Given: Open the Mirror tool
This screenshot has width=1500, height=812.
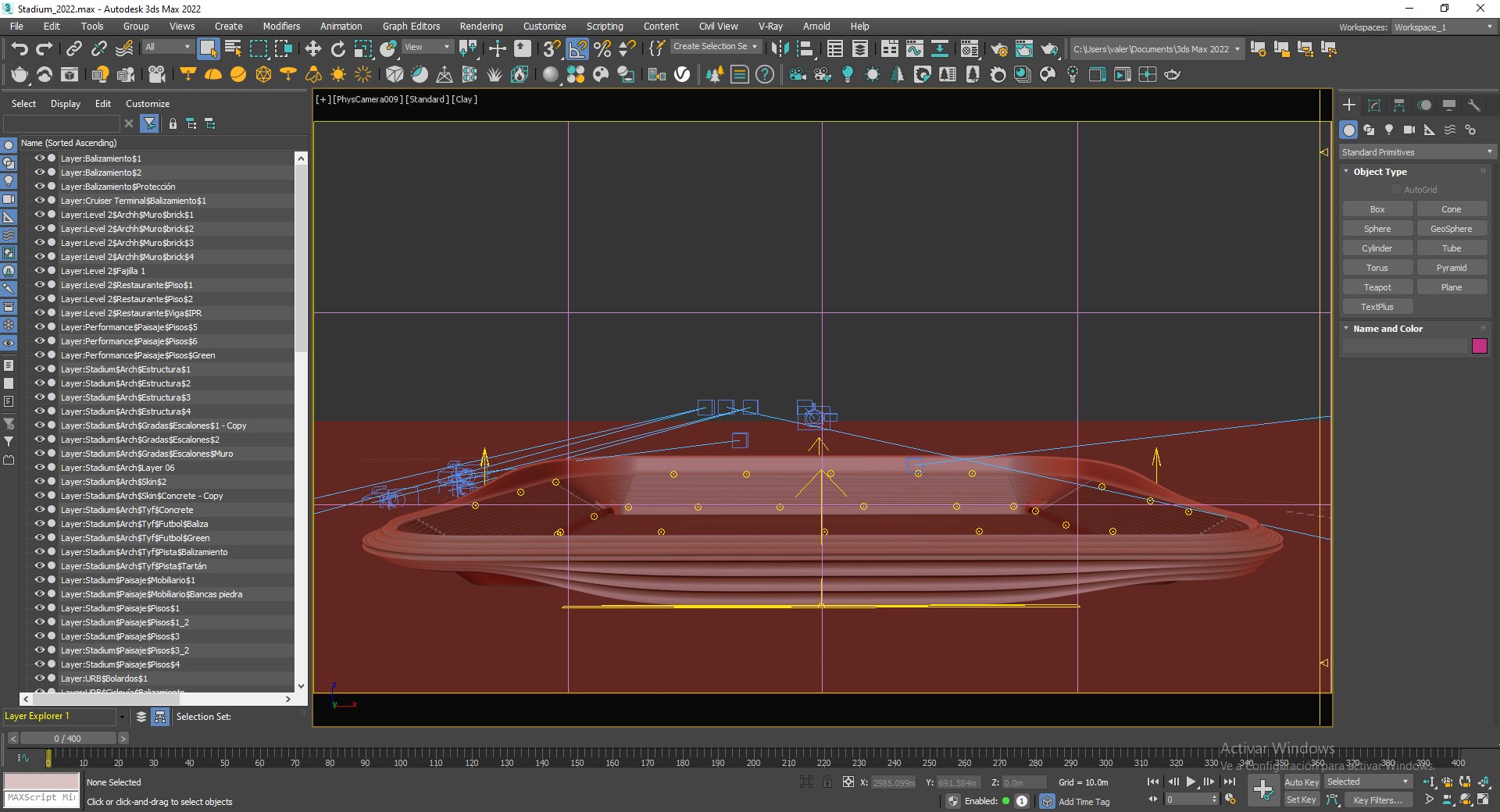Looking at the screenshot, I should click(x=780, y=49).
